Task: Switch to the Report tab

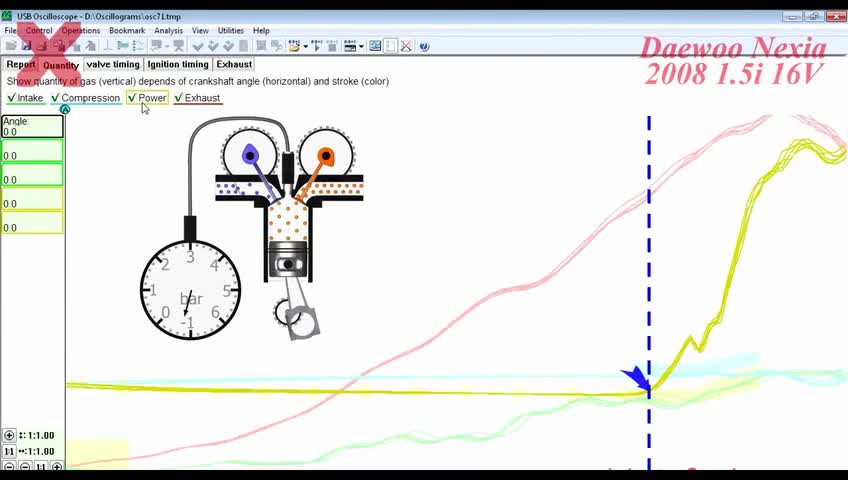Action: click(21, 64)
